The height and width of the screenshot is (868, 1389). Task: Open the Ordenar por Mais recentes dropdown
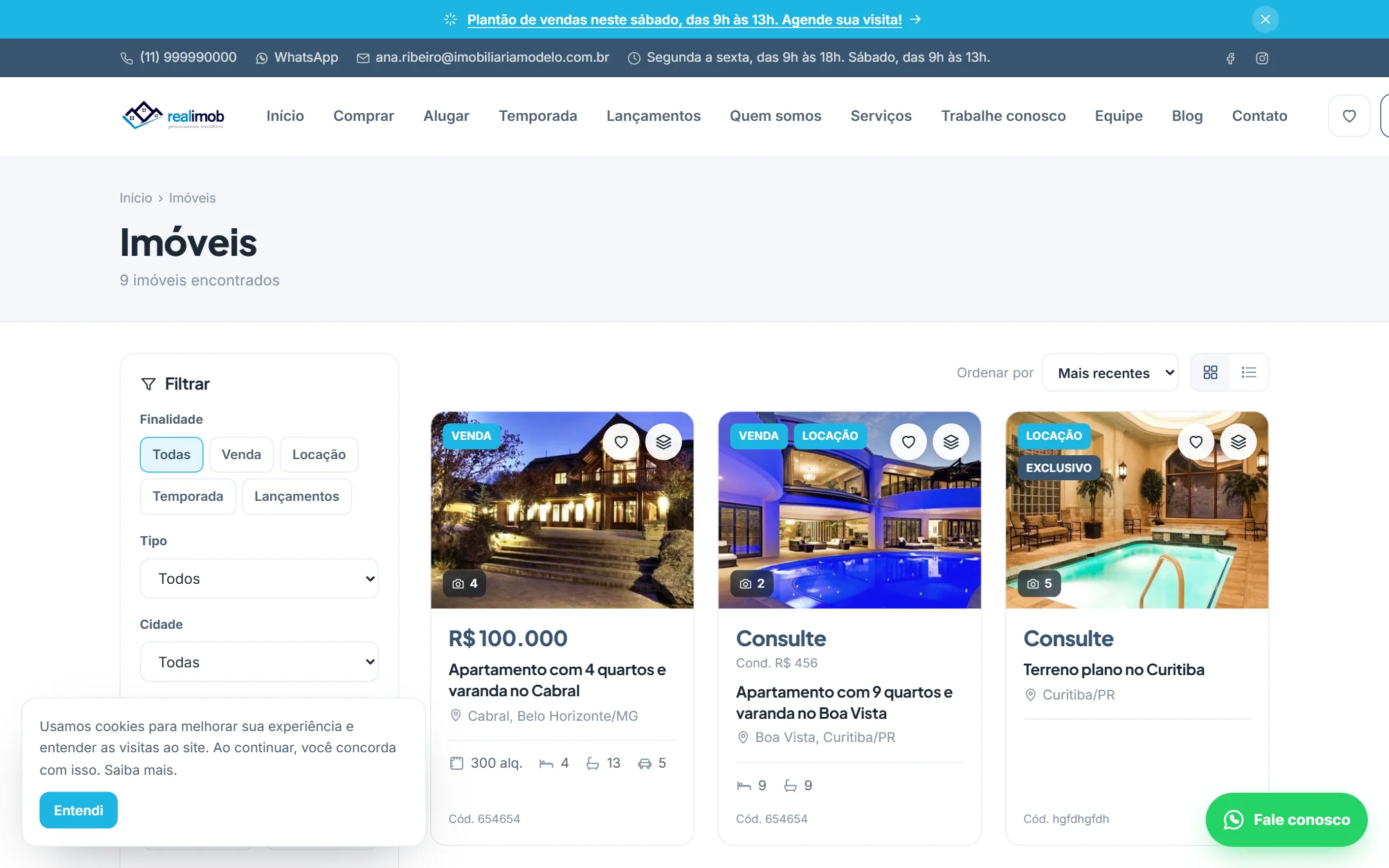click(1110, 373)
